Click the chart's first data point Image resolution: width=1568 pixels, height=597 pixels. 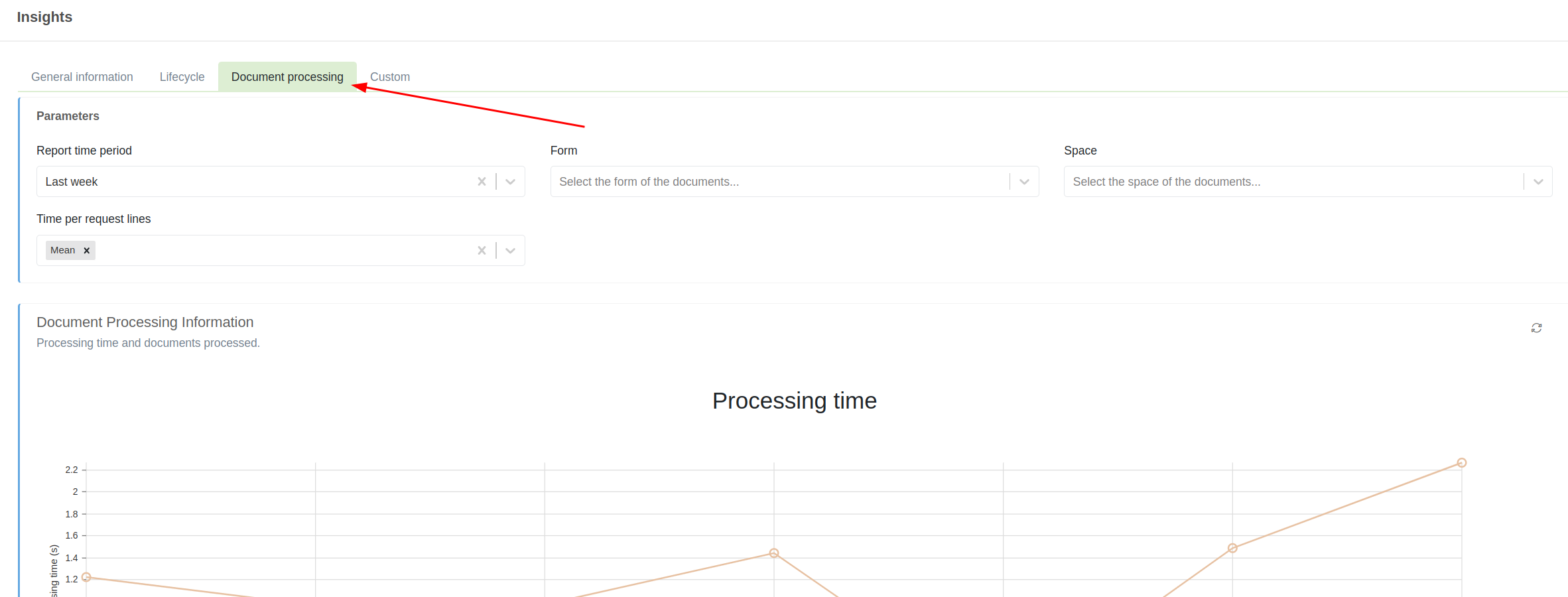[86, 577]
